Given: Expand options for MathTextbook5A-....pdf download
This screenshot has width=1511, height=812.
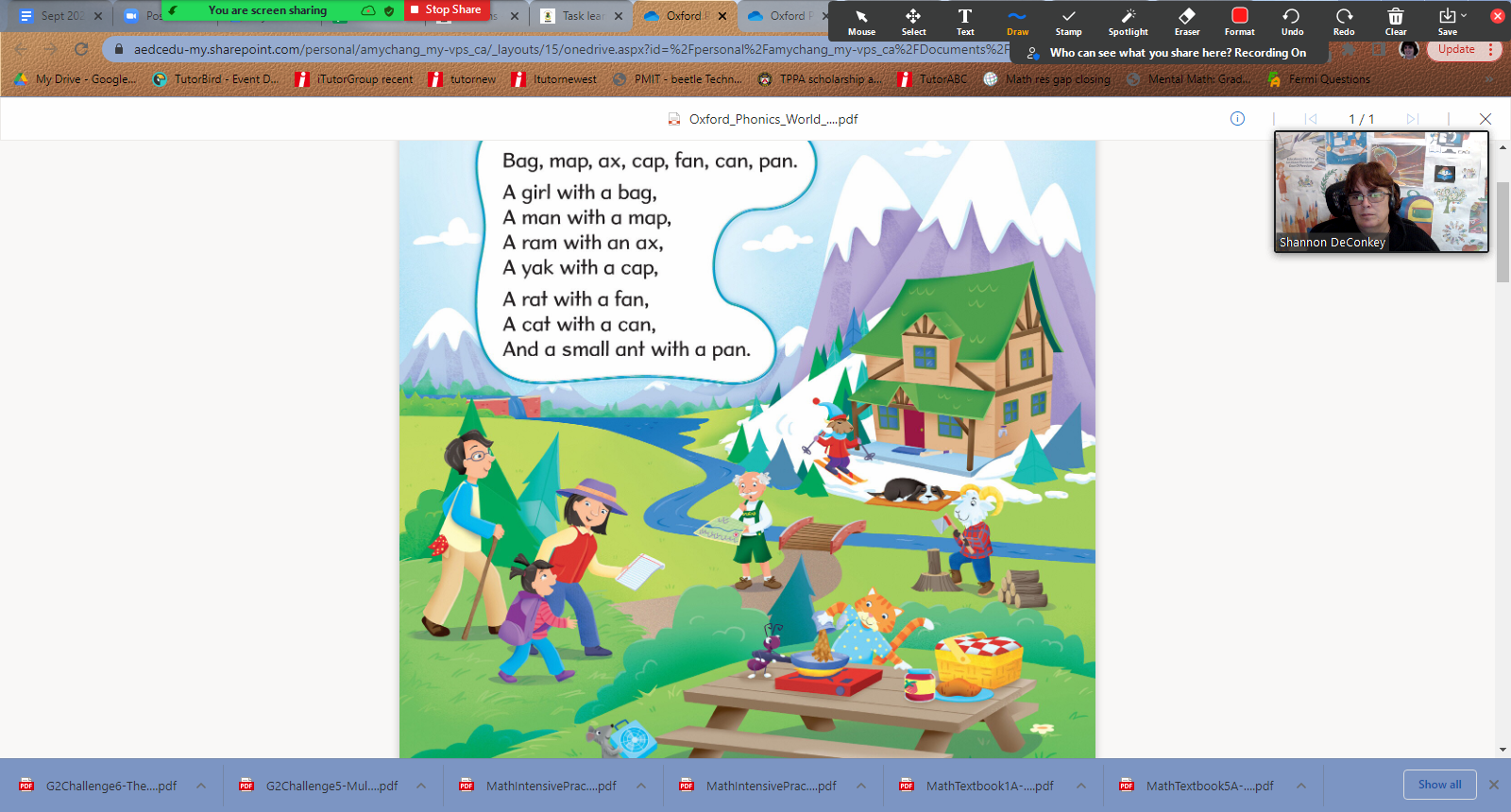Looking at the screenshot, I should [x=1301, y=786].
